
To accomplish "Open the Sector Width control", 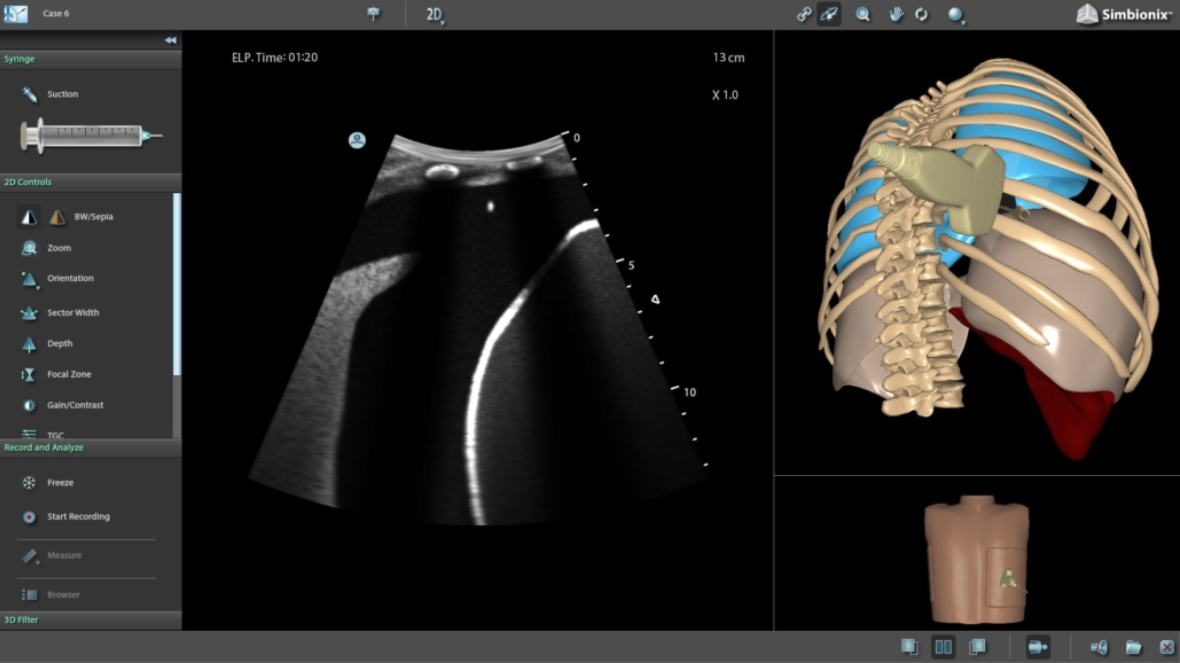I will (x=72, y=313).
